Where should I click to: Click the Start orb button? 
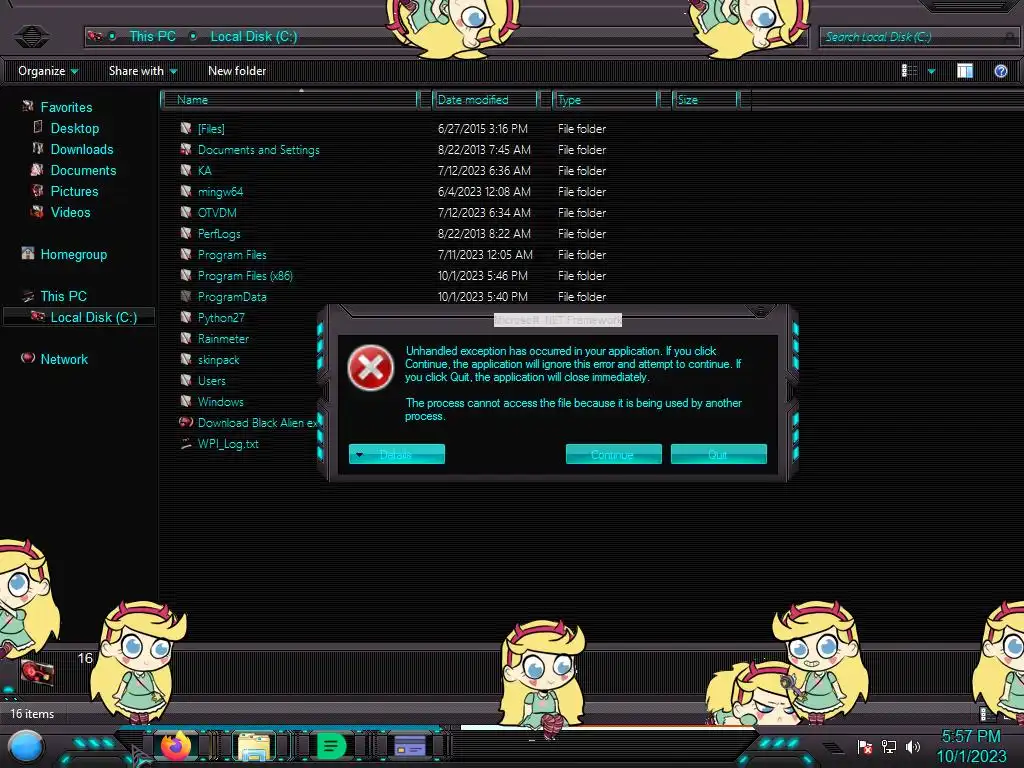pos(26,748)
